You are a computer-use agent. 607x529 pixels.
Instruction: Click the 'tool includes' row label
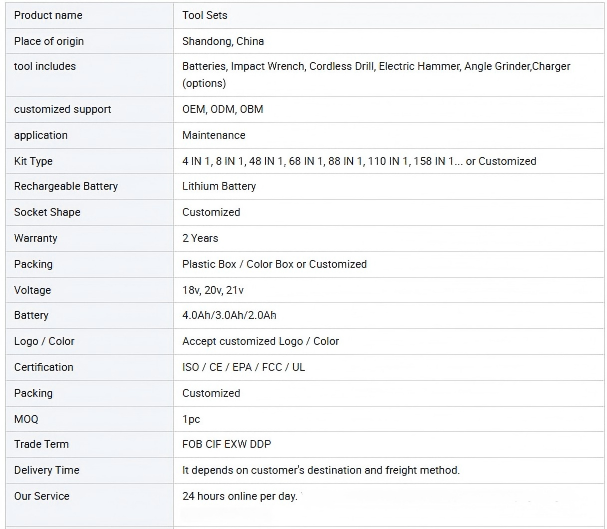(45, 66)
